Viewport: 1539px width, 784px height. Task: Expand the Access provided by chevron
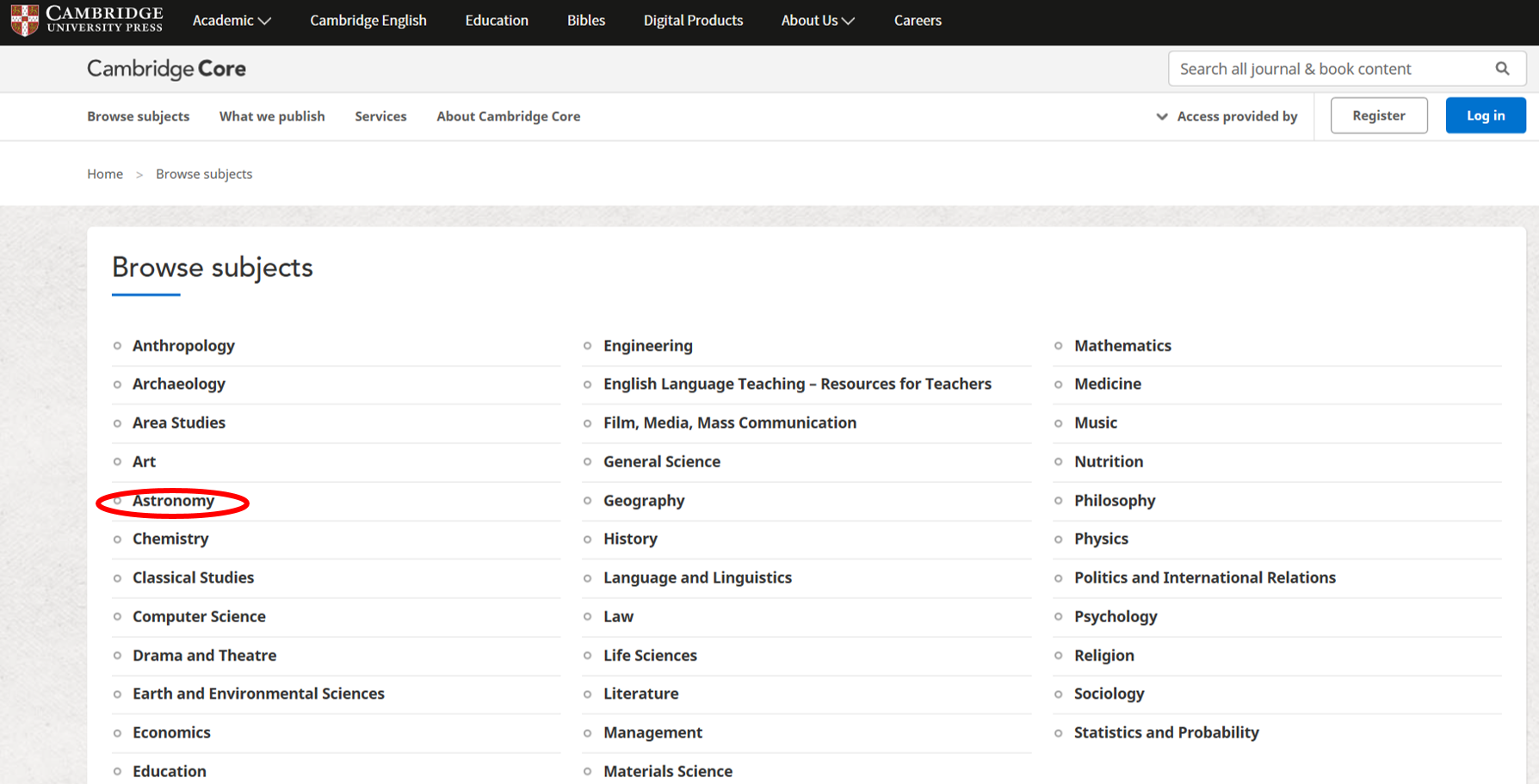(1161, 116)
